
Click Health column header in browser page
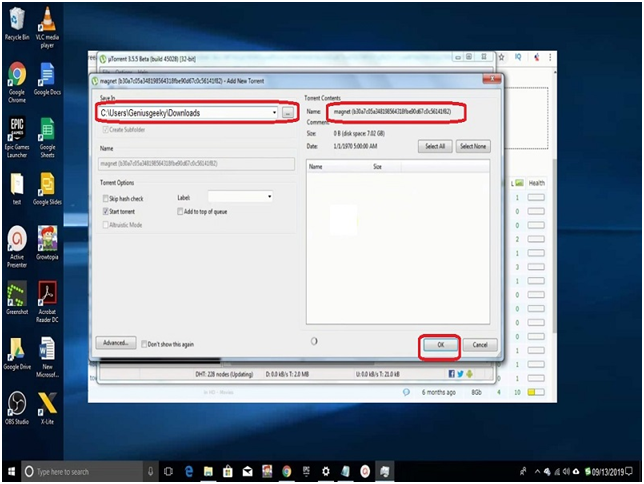(x=536, y=183)
